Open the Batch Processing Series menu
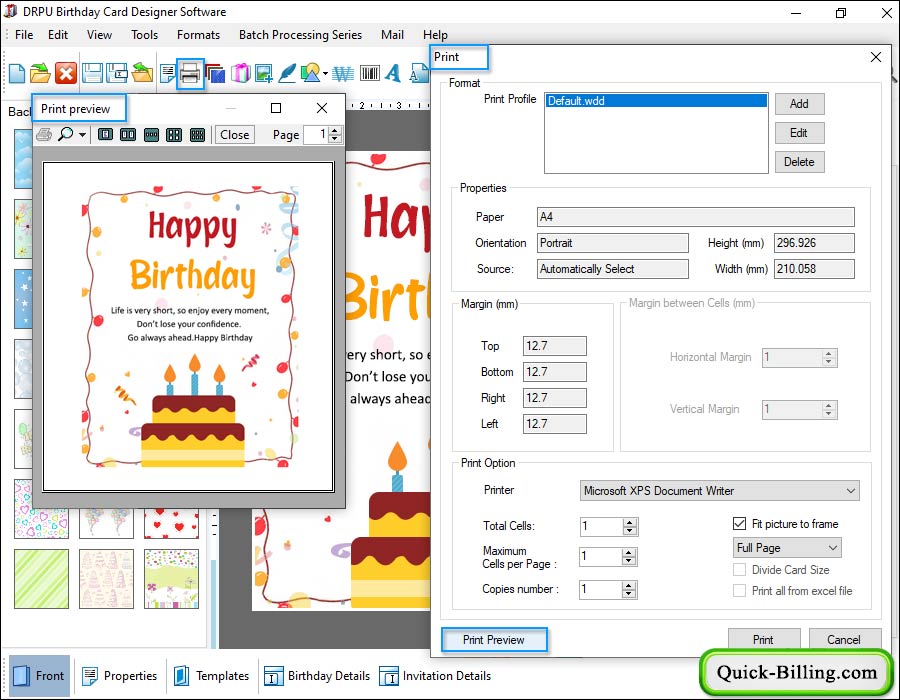900x700 pixels. point(300,34)
